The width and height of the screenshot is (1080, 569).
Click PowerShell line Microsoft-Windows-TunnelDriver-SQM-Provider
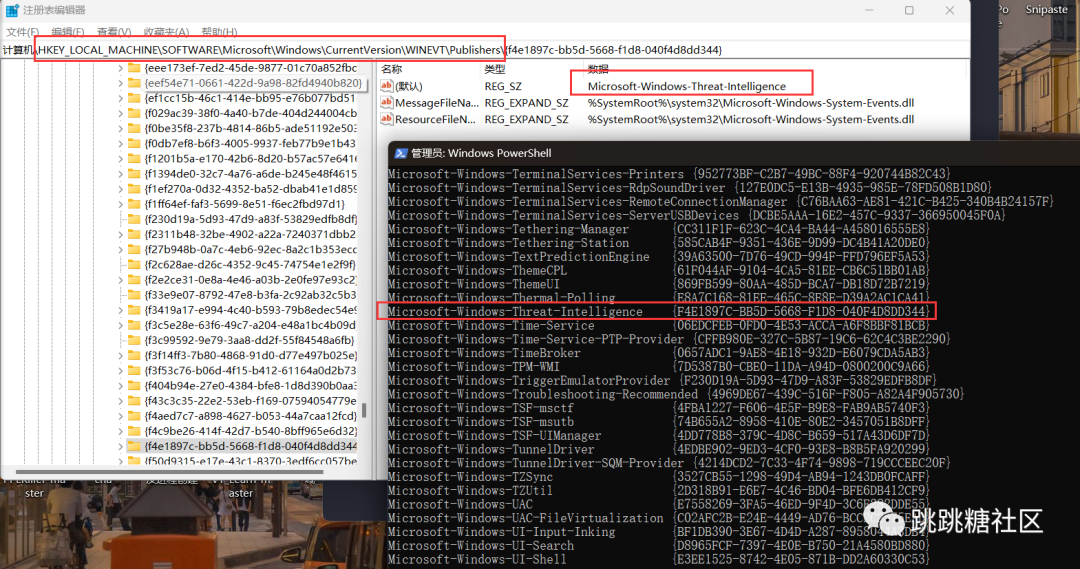point(667,463)
